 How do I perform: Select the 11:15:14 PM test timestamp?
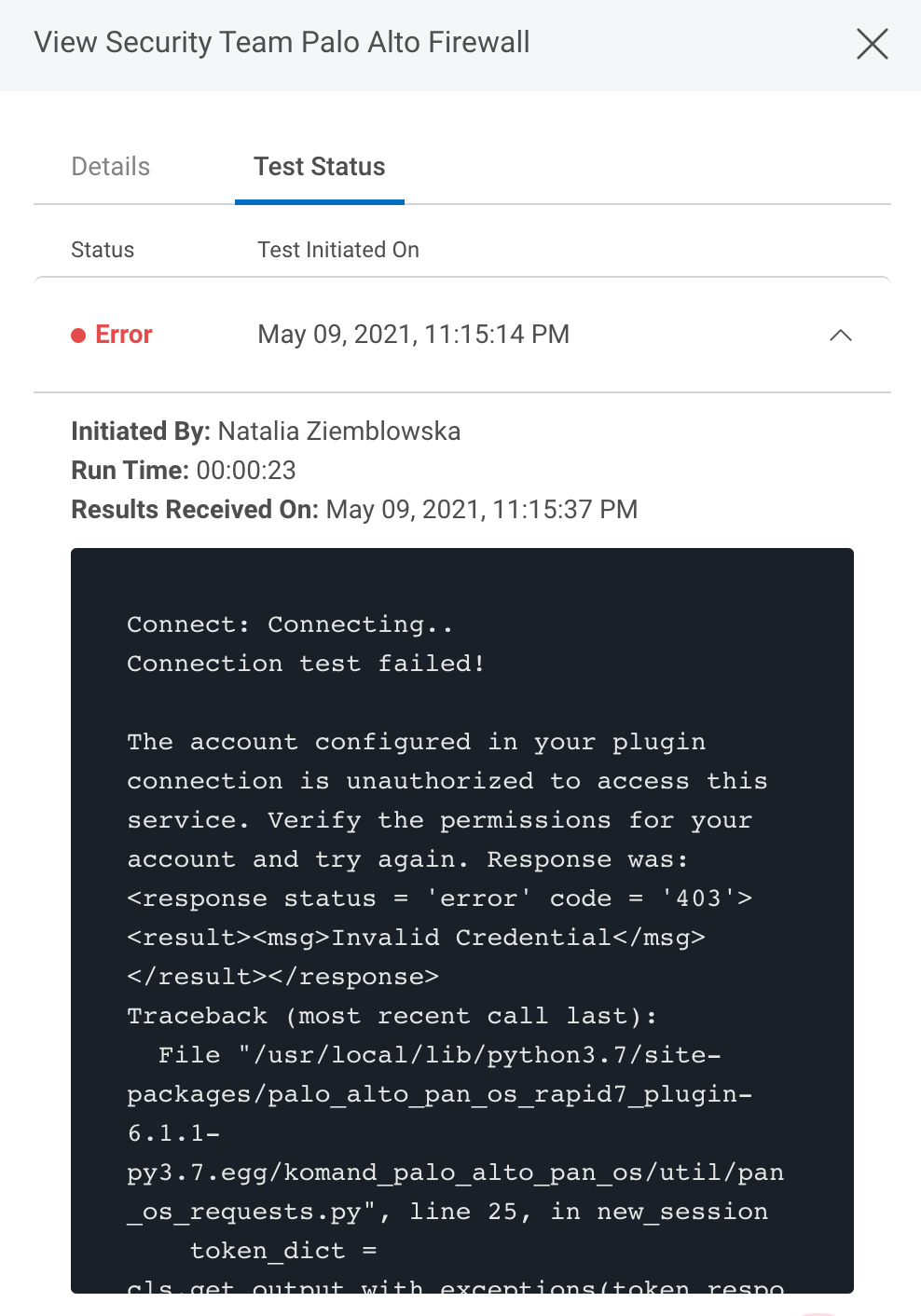click(413, 335)
